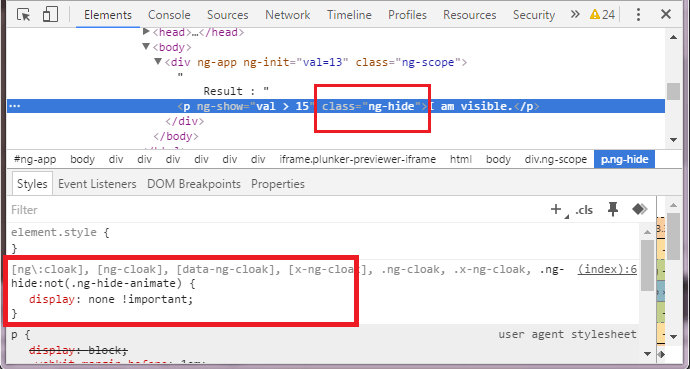Select iframe.plunker-previewer-iframe breadcrumb
690x369 pixels.
click(x=357, y=159)
